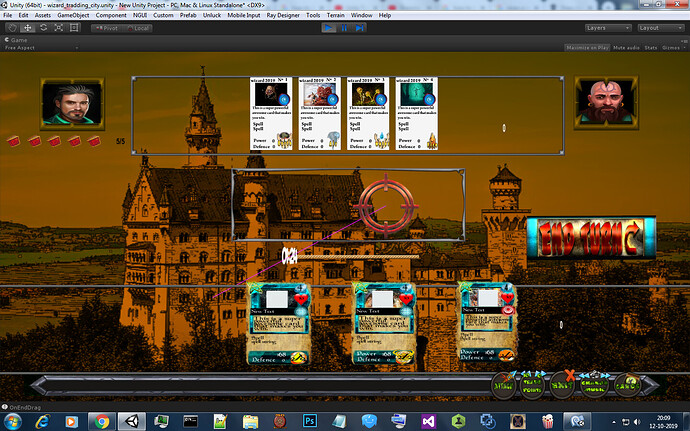The width and height of the screenshot is (690, 431).
Task: Open the Windows Start menu
Action: (x=12, y=422)
